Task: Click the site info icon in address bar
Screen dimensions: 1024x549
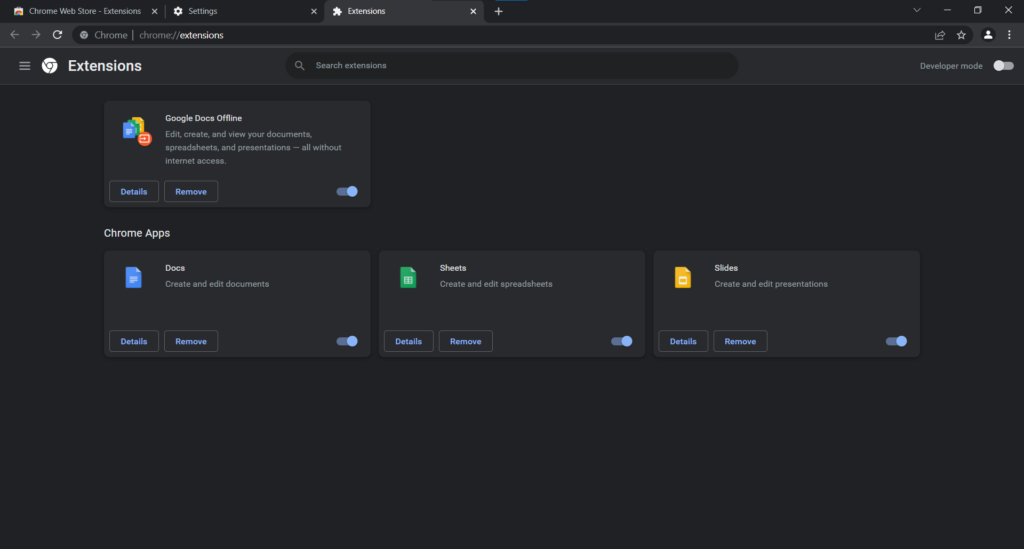Action: pos(84,35)
